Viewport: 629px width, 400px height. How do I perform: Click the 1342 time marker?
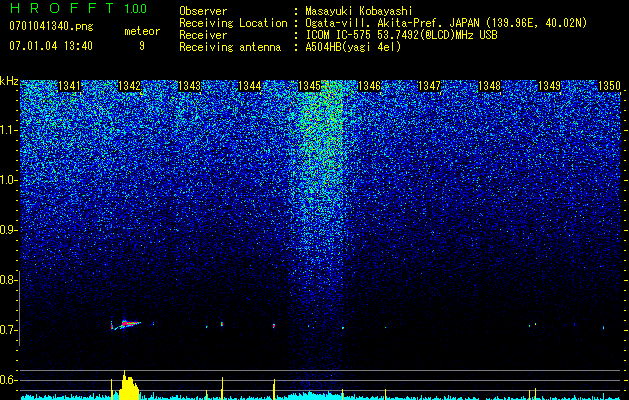130,86
